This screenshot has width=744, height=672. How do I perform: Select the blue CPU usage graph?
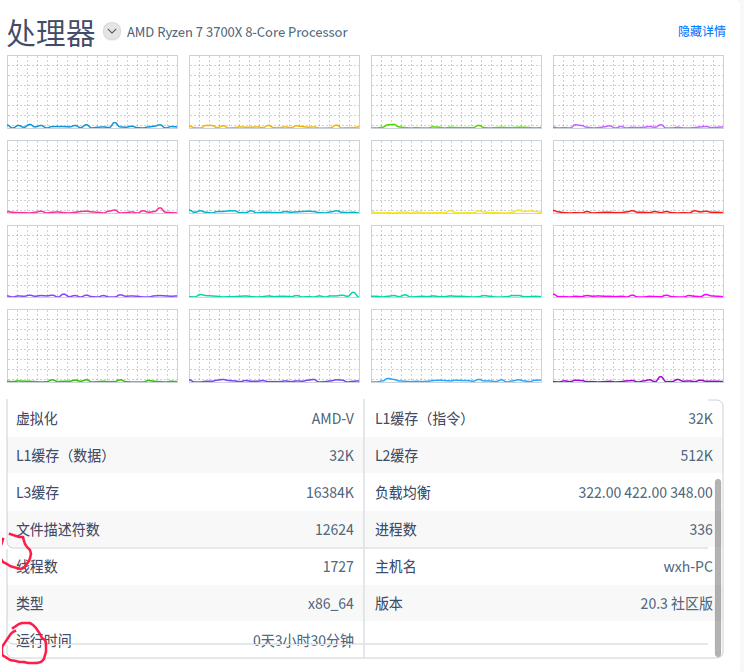point(93,92)
